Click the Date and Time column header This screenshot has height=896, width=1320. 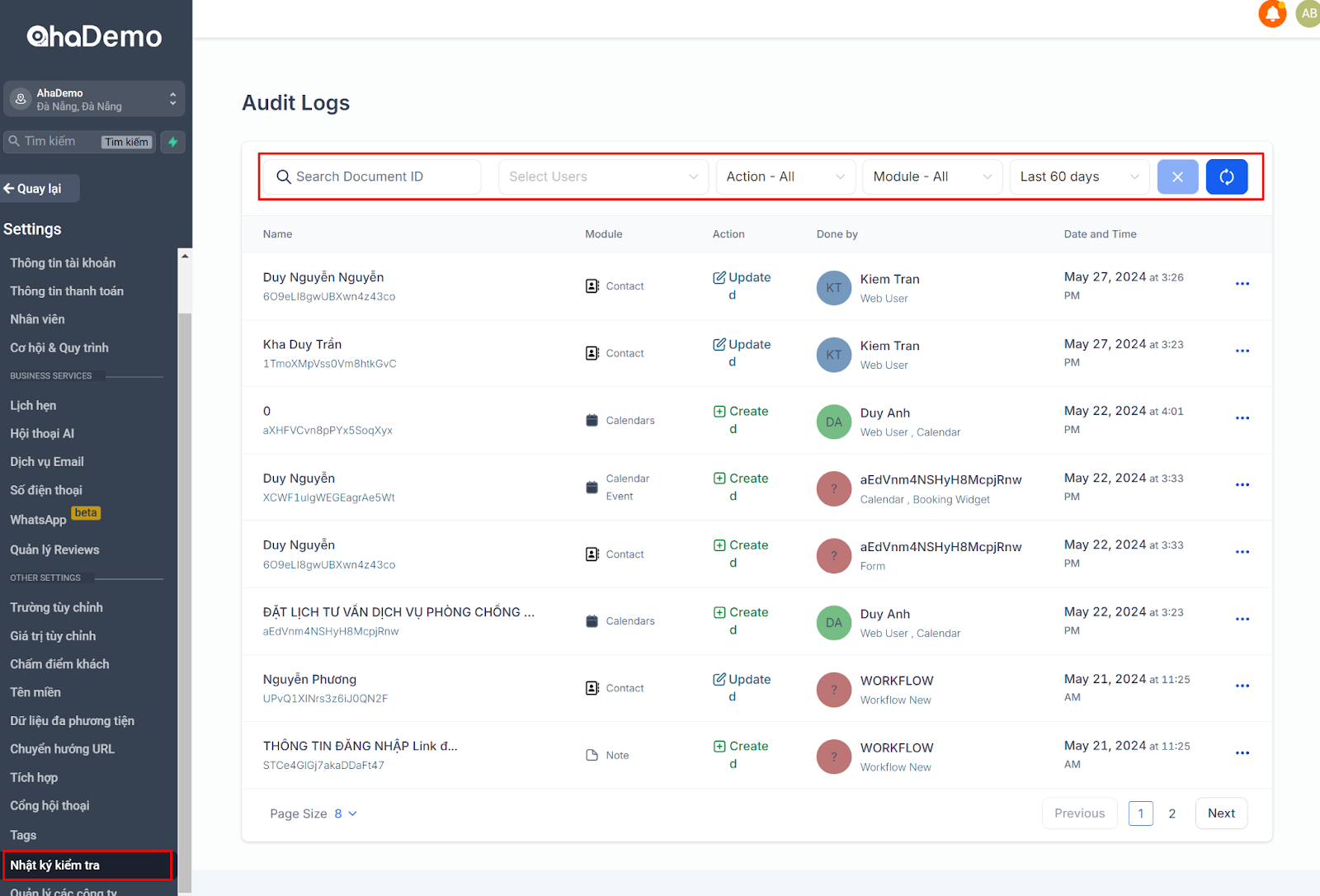coord(1100,234)
